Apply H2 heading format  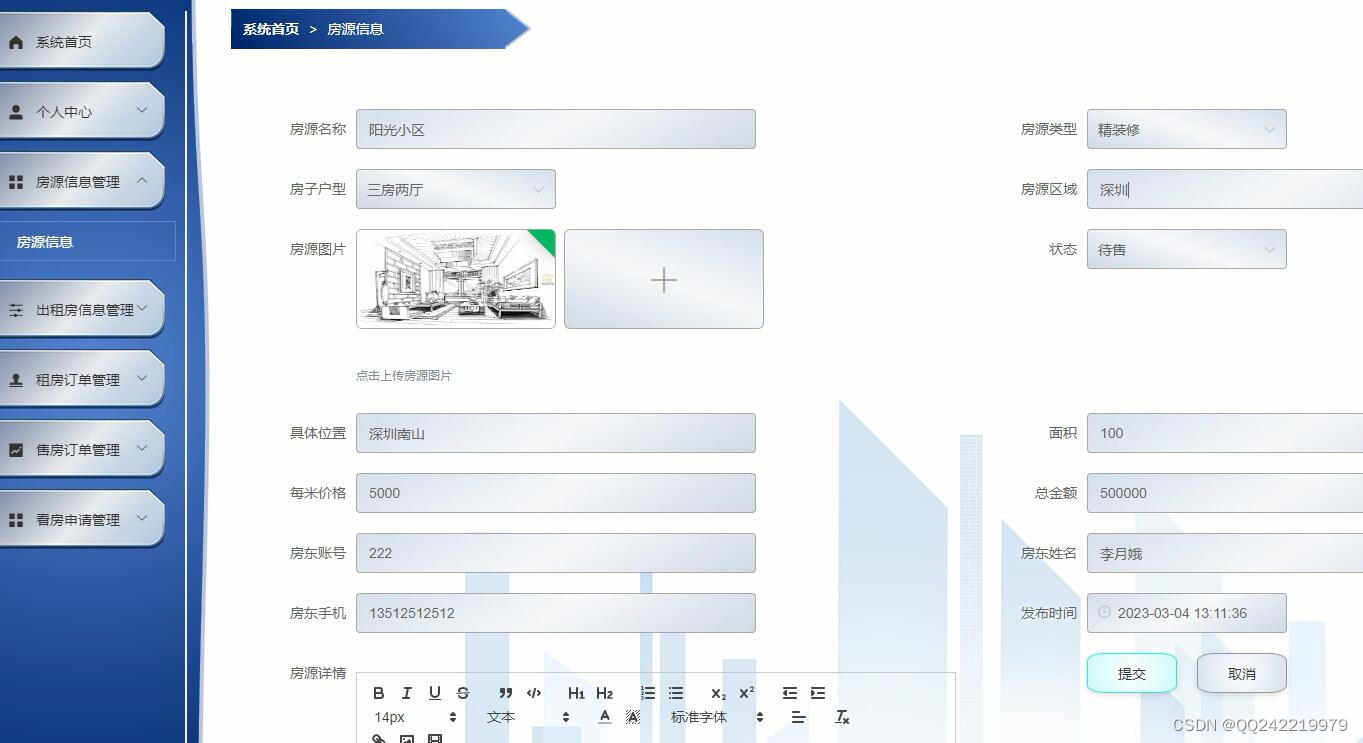pos(604,692)
